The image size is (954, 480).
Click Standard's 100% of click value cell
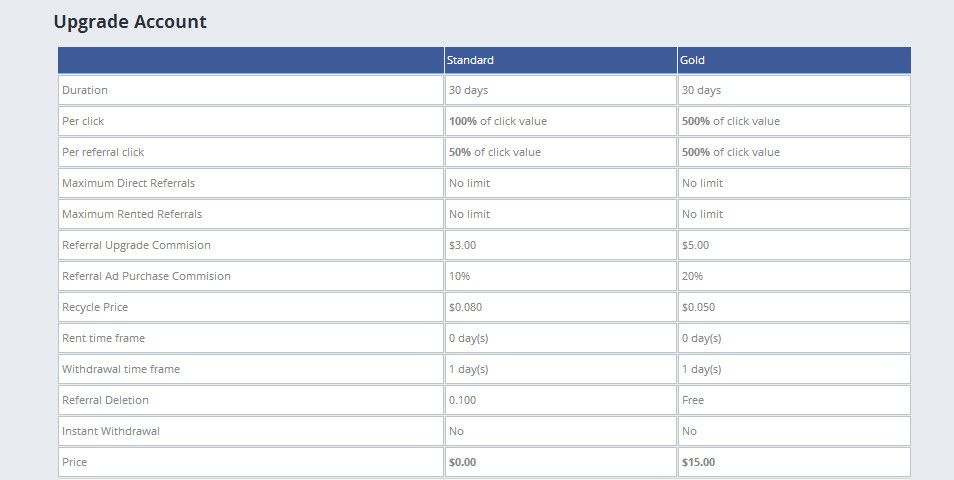pyautogui.click(x=498, y=121)
